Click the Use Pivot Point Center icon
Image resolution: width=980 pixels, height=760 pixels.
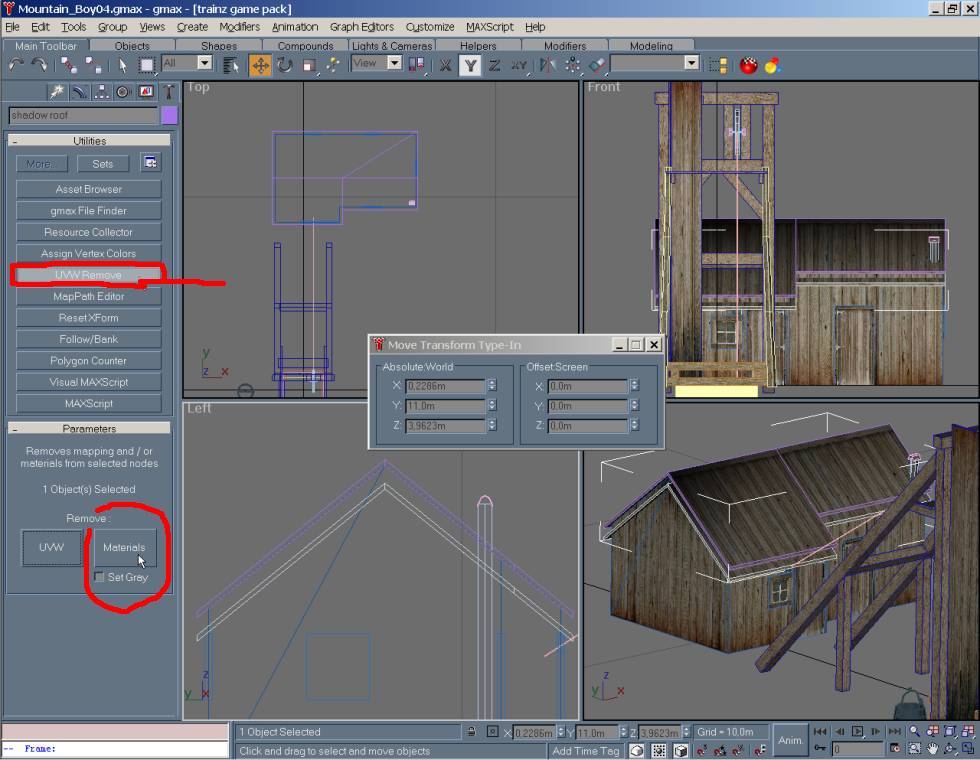[416, 65]
